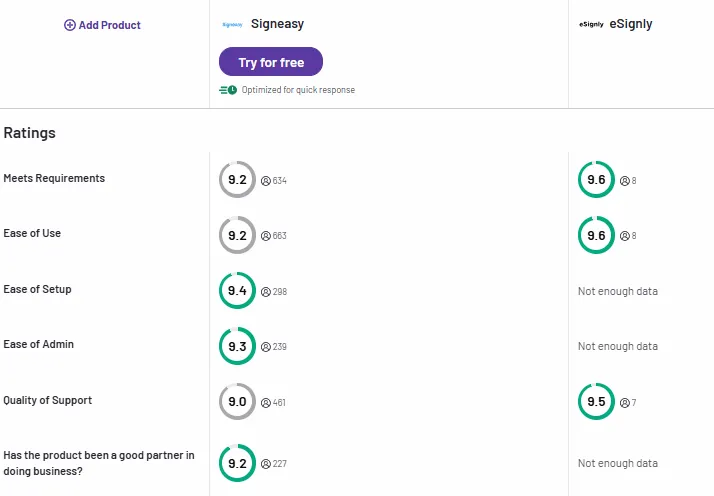This screenshot has height=496, width=714.
Task: Click the good partner in doing business label
Action: click(x=99, y=463)
